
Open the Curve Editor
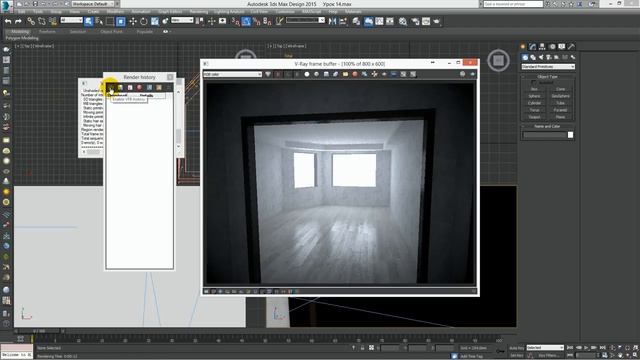(x=379, y=21)
